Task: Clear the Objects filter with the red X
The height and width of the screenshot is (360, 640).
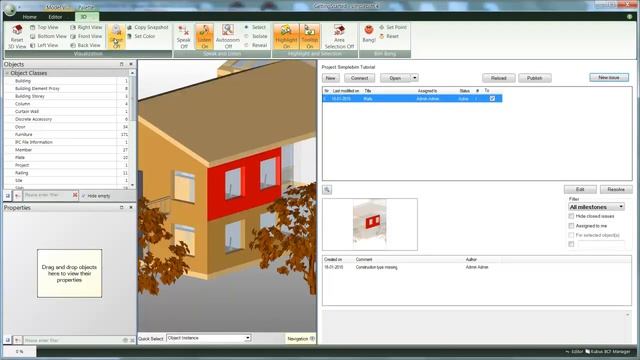Action: (75, 195)
